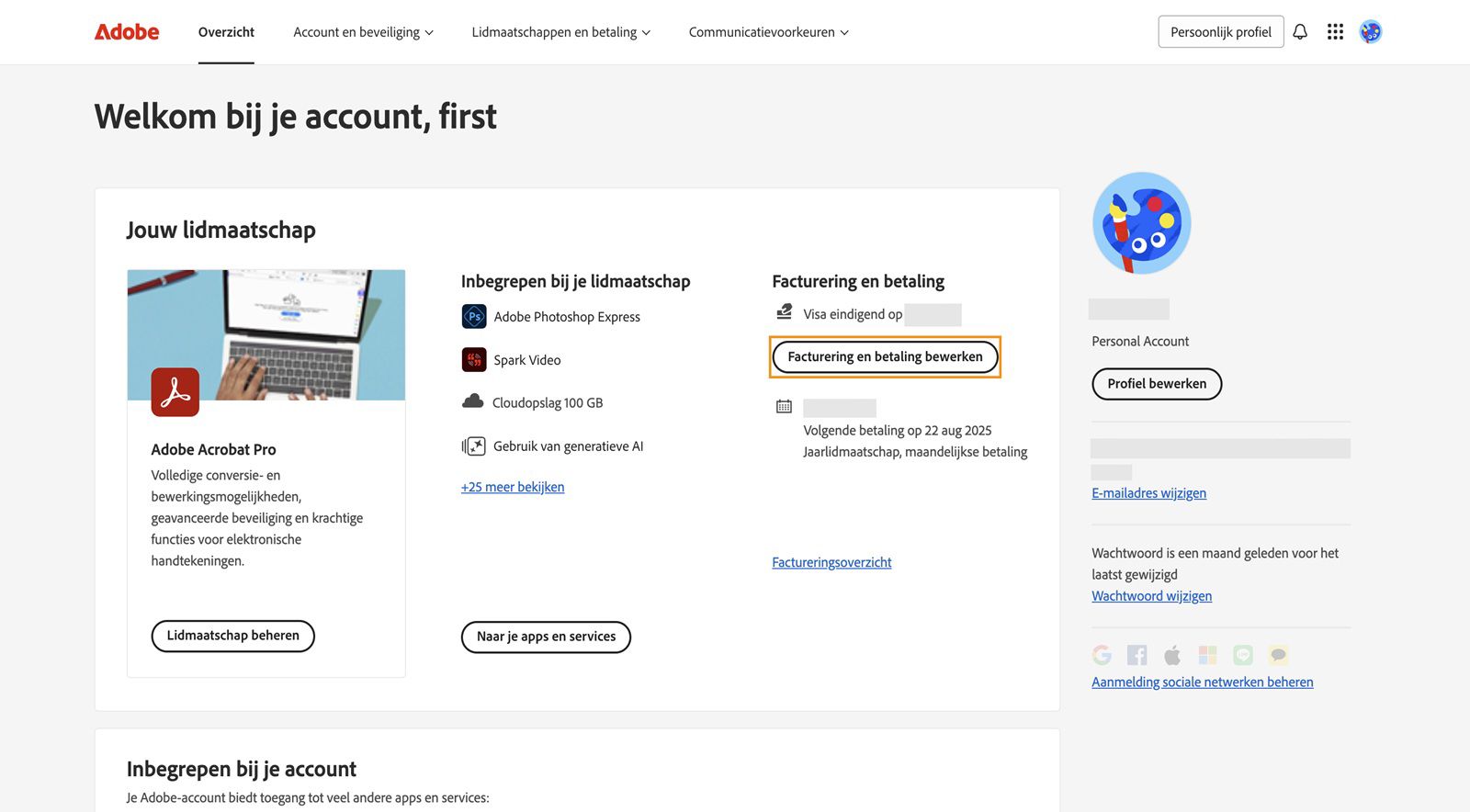
Task: Click the Adobe Acrobat Pro icon
Action: pos(175,392)
